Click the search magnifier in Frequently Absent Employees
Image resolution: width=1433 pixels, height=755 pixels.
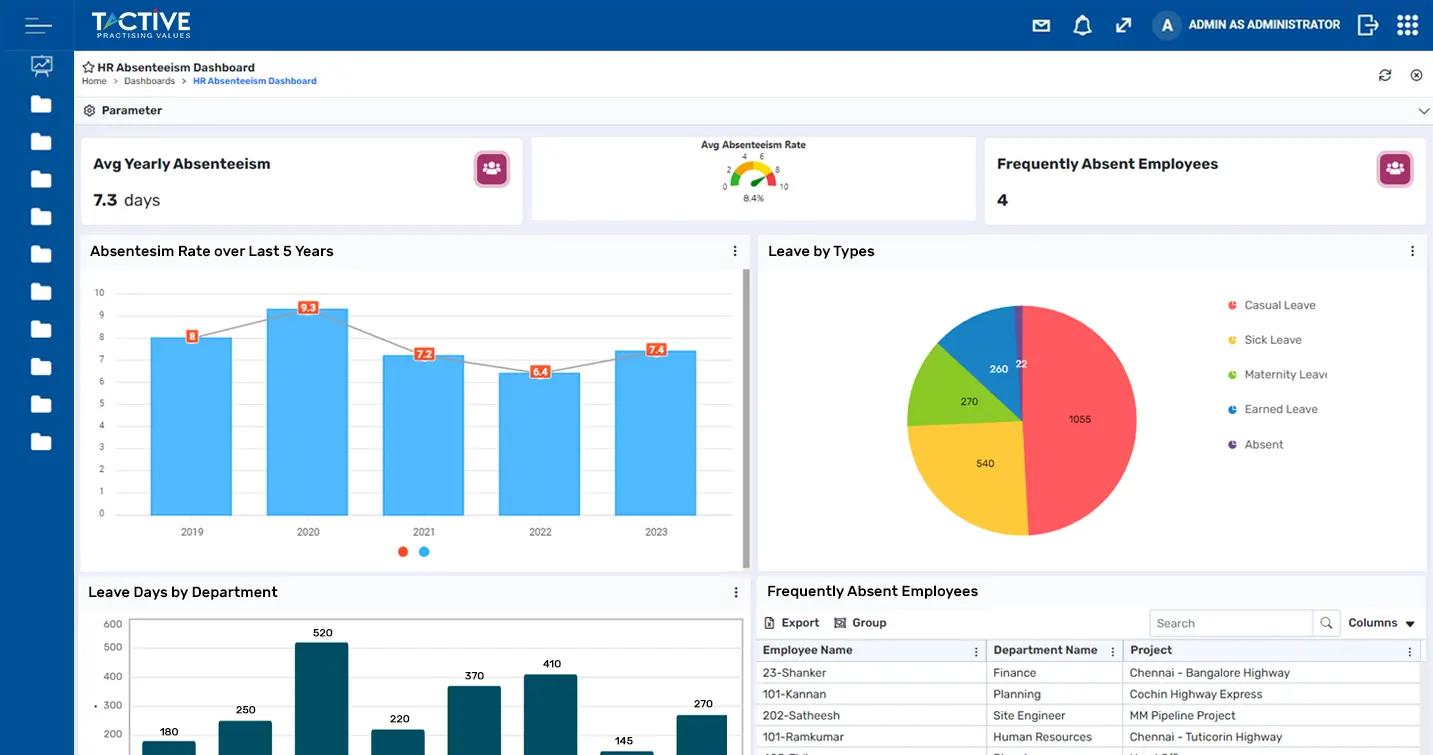click(1326, 622)
